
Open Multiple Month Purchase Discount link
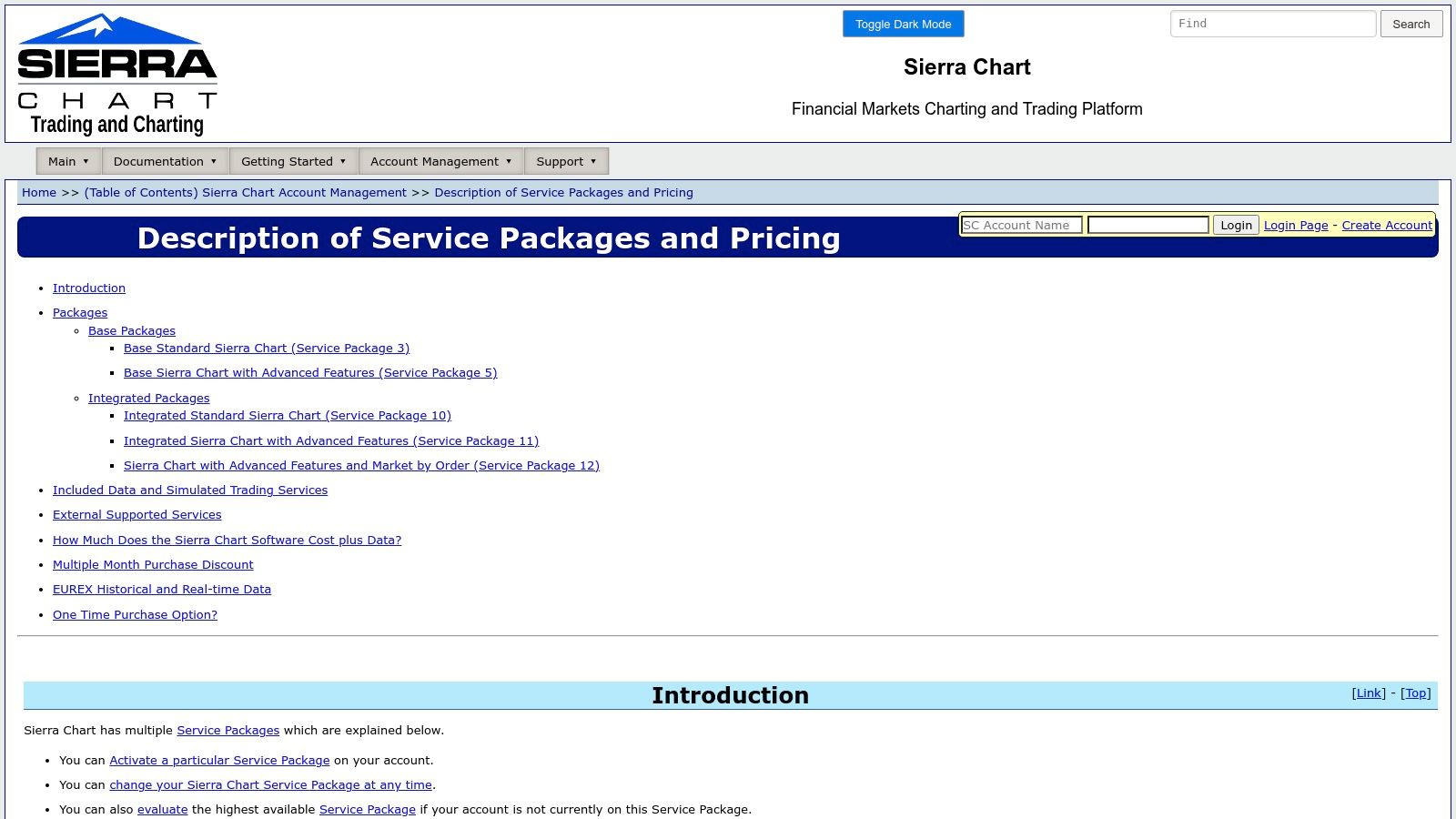[x=153, y=565]
